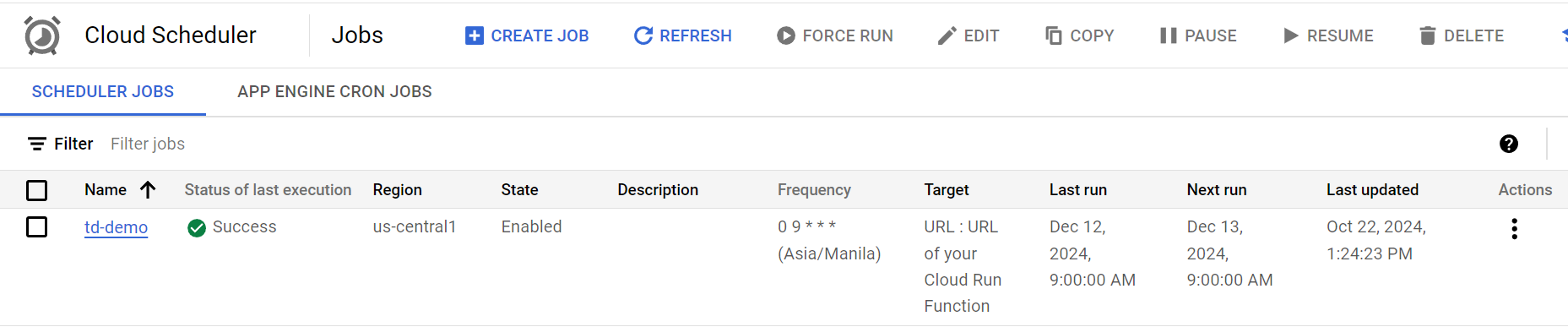Click the Pause toolbar button
Viewport: 1568px width, 327px height.
click(x=1197, y=35)
